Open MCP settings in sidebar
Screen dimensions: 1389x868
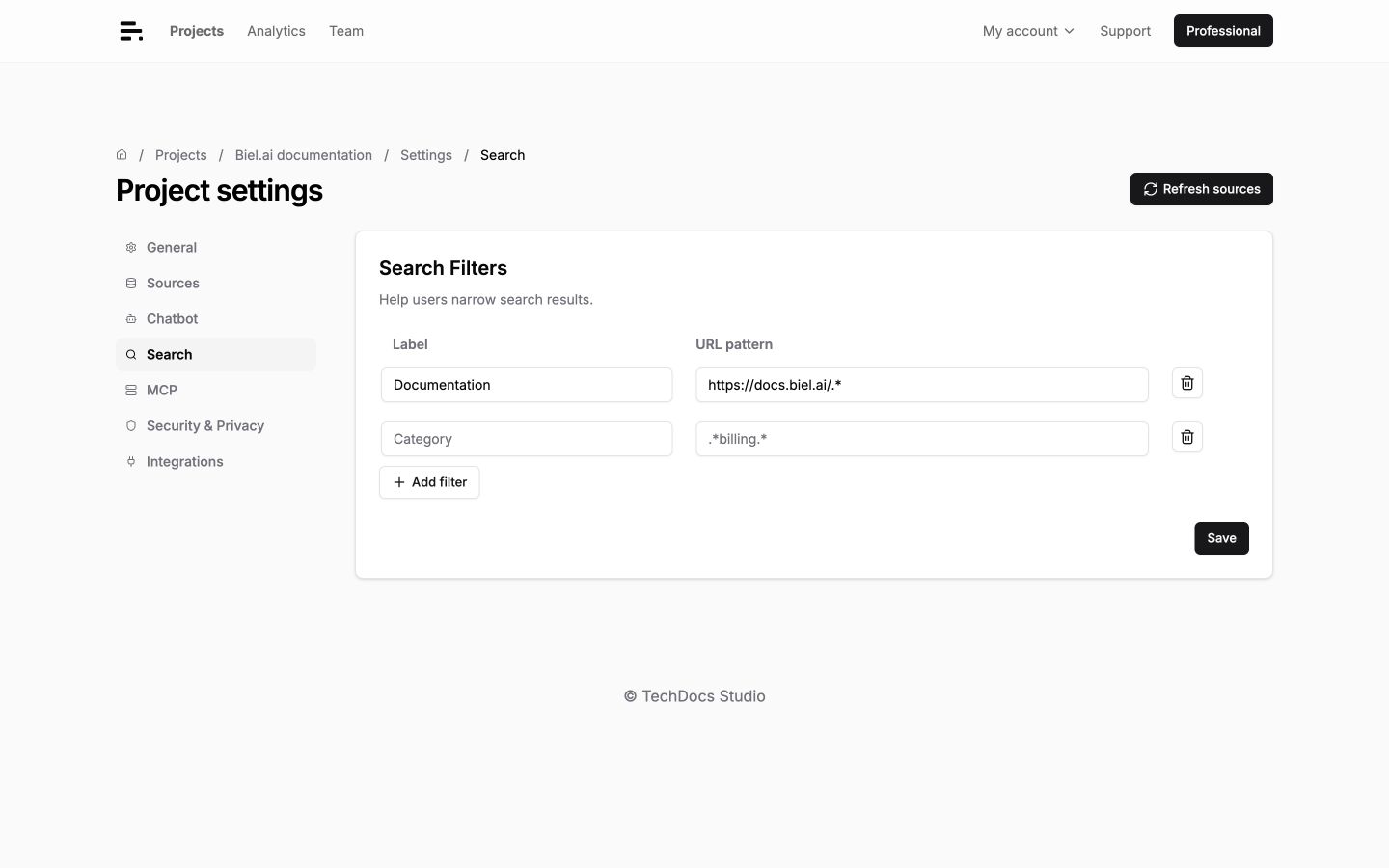click(x=216, y=390)
